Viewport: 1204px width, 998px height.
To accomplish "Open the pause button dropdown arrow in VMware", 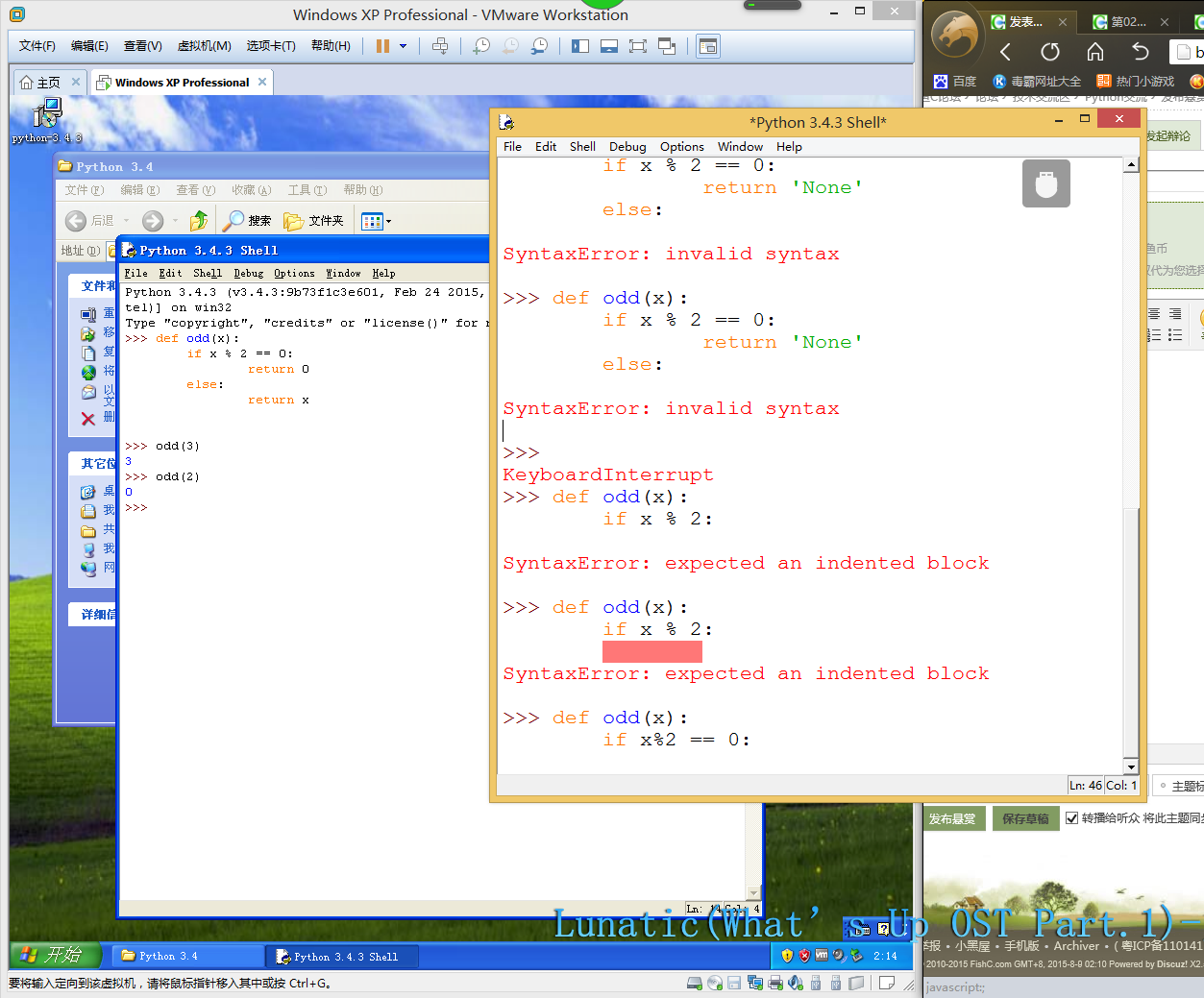I will click(404, 46).
